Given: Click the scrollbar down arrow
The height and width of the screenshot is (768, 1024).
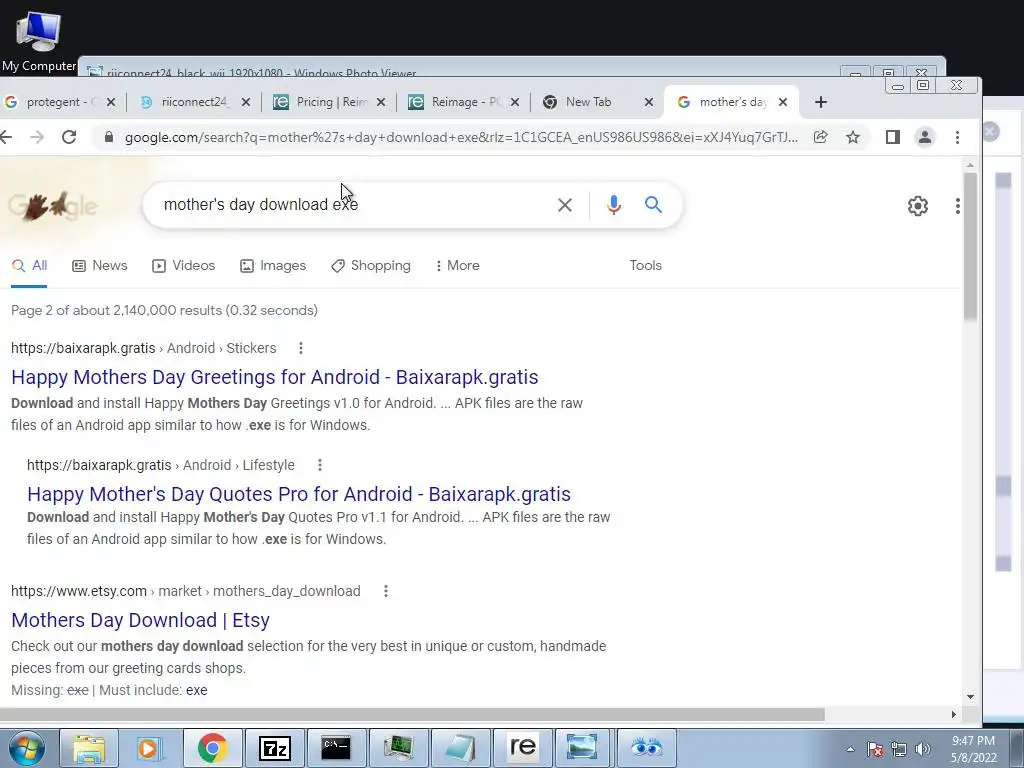Looking at the screenshot, I should [x=970, y=697].
